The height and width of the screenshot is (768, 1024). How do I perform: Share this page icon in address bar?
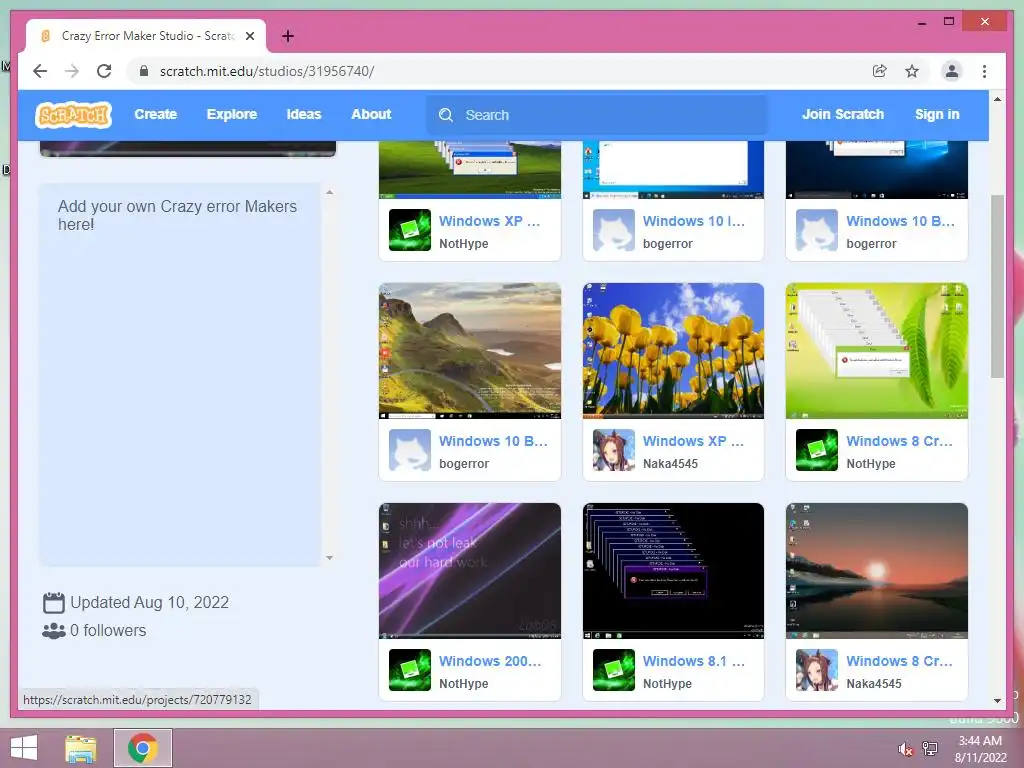[880, 71]
